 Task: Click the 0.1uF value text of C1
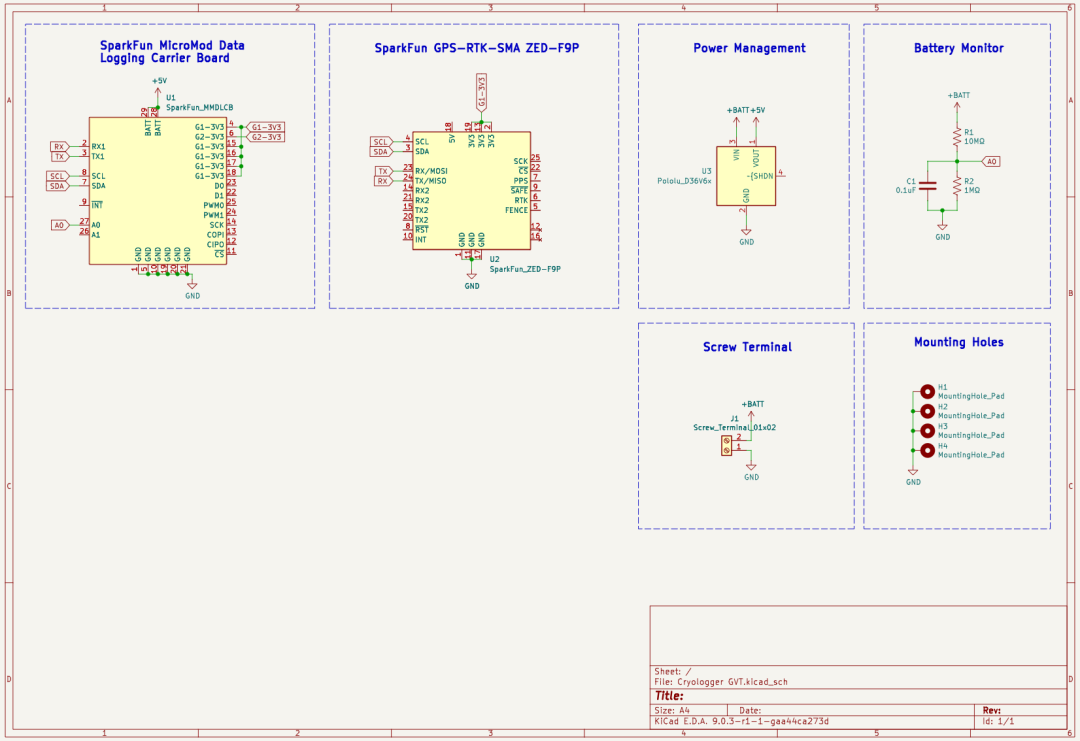tap(906, 190)
